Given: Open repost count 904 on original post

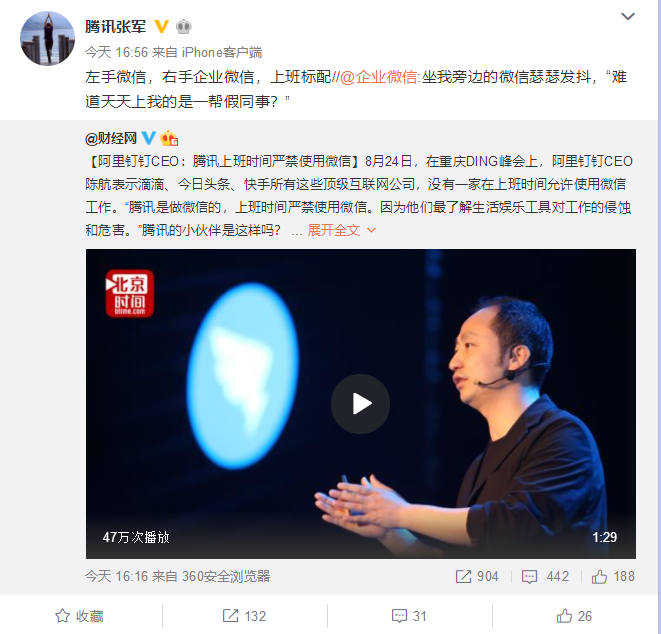Looking at the screenshot, I should click(x=477, y=576).
